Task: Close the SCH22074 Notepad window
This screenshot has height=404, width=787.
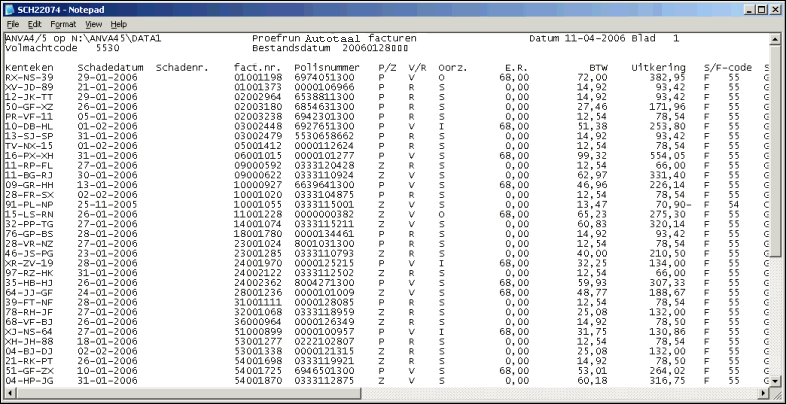Action: [x=774, y=8]
